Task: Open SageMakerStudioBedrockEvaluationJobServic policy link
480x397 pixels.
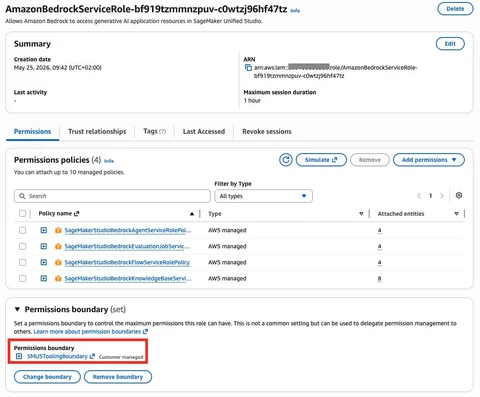Action: click(127, 246)
